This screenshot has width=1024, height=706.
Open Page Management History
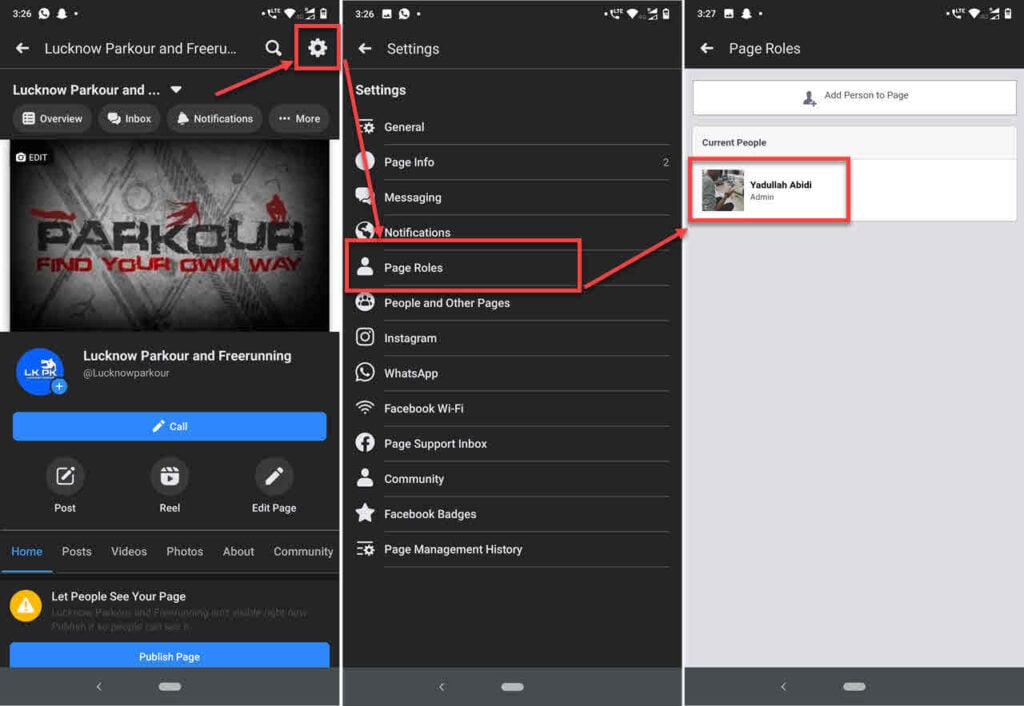[x=513, y=550]
